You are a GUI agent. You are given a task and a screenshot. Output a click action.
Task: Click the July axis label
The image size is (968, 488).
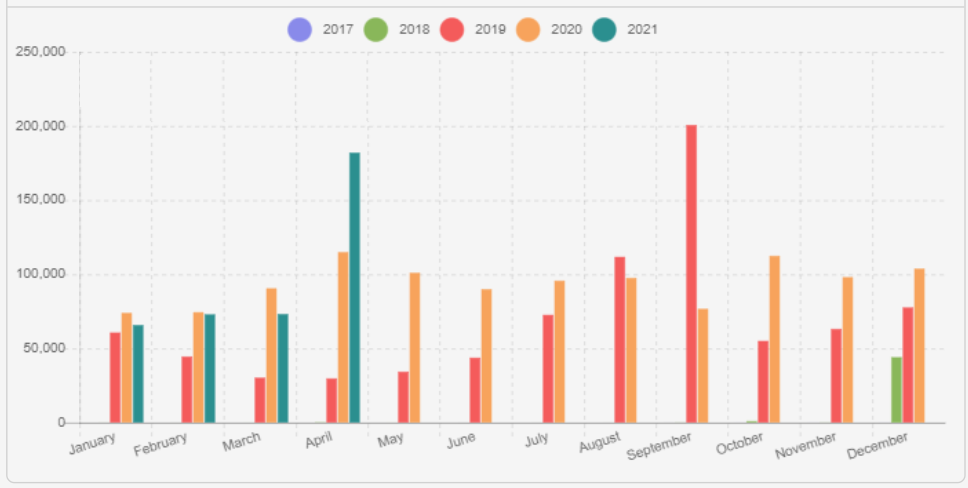tap(537, 440)
